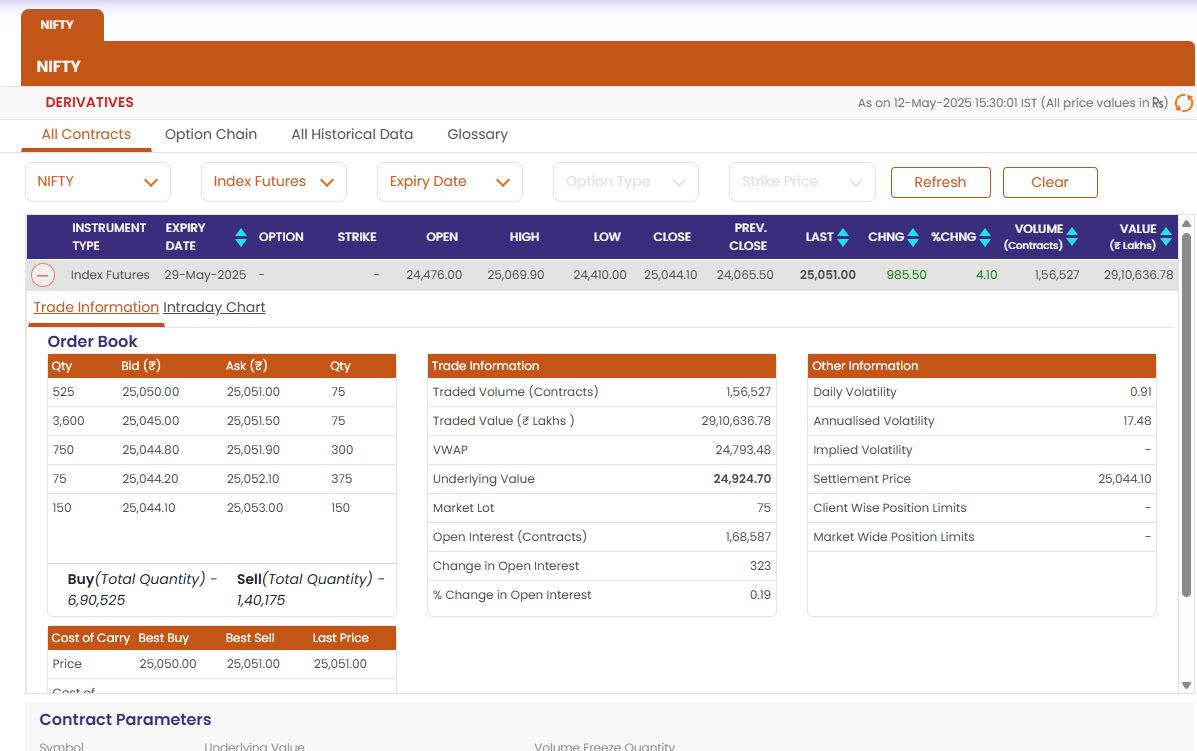1197x751 pixels.
Task: Click the Refresh button
Action: point(940,182)
